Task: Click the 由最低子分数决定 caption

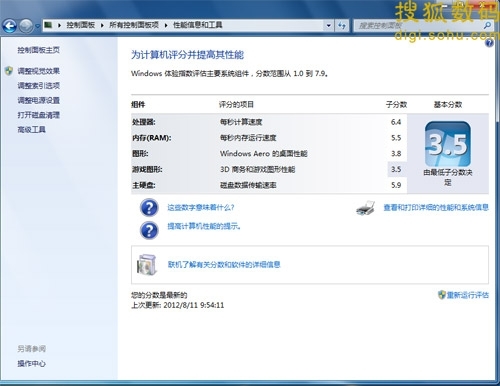Action: click(448, 177)
